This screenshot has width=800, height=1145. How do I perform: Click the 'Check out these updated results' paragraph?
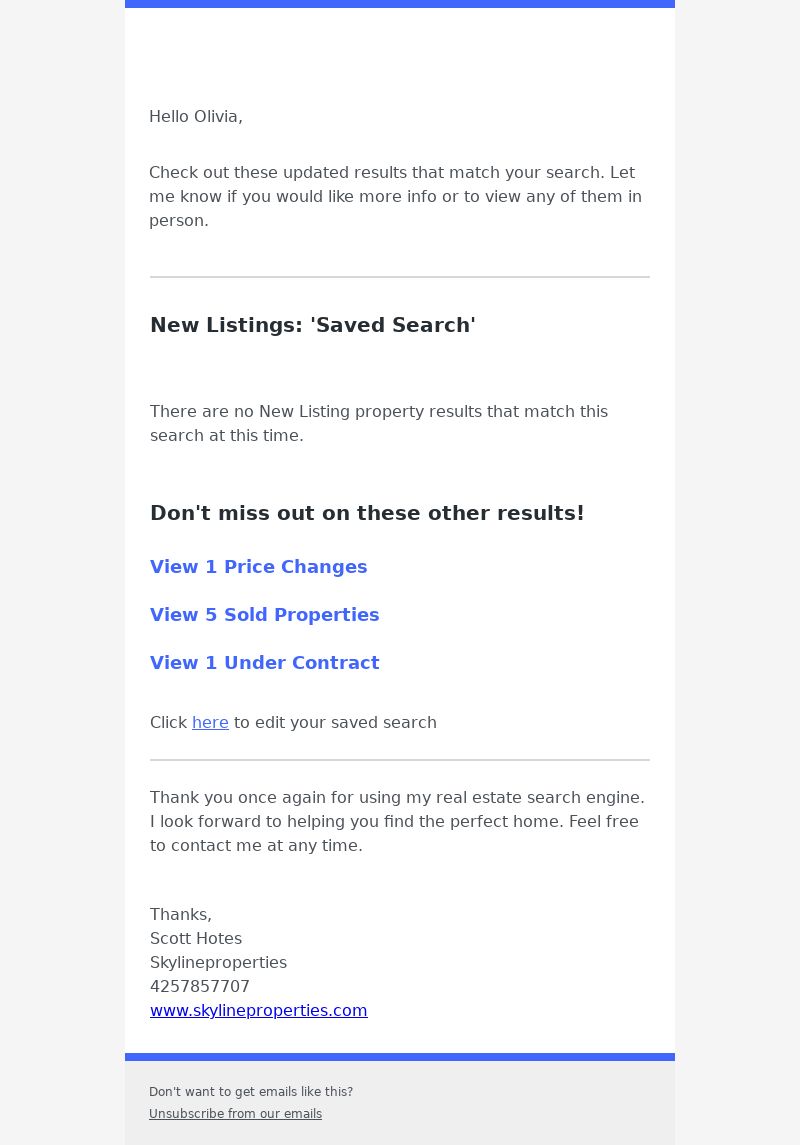tap(396, 196)
